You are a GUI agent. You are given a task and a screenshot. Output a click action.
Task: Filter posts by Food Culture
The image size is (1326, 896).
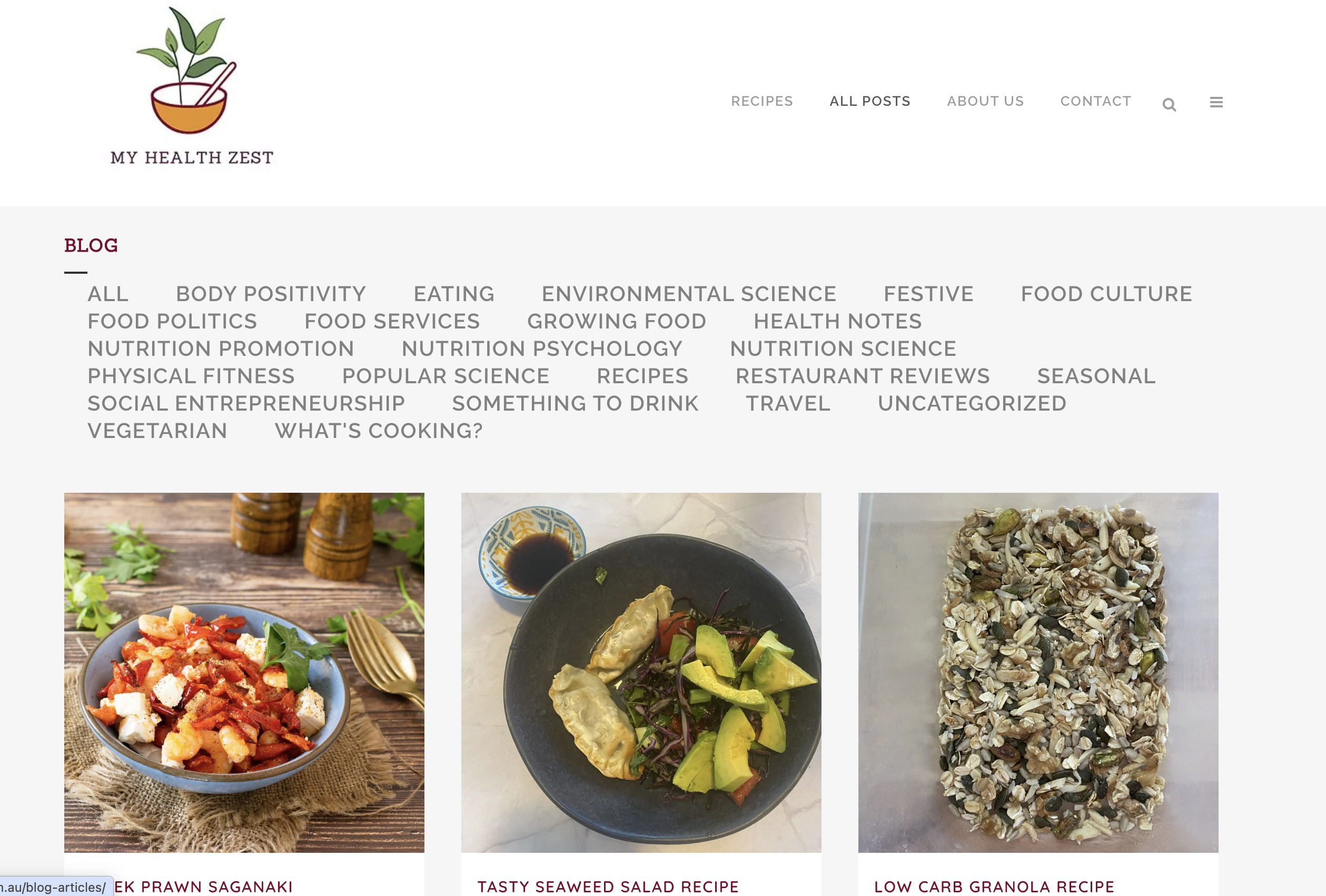coord(1106,294)
